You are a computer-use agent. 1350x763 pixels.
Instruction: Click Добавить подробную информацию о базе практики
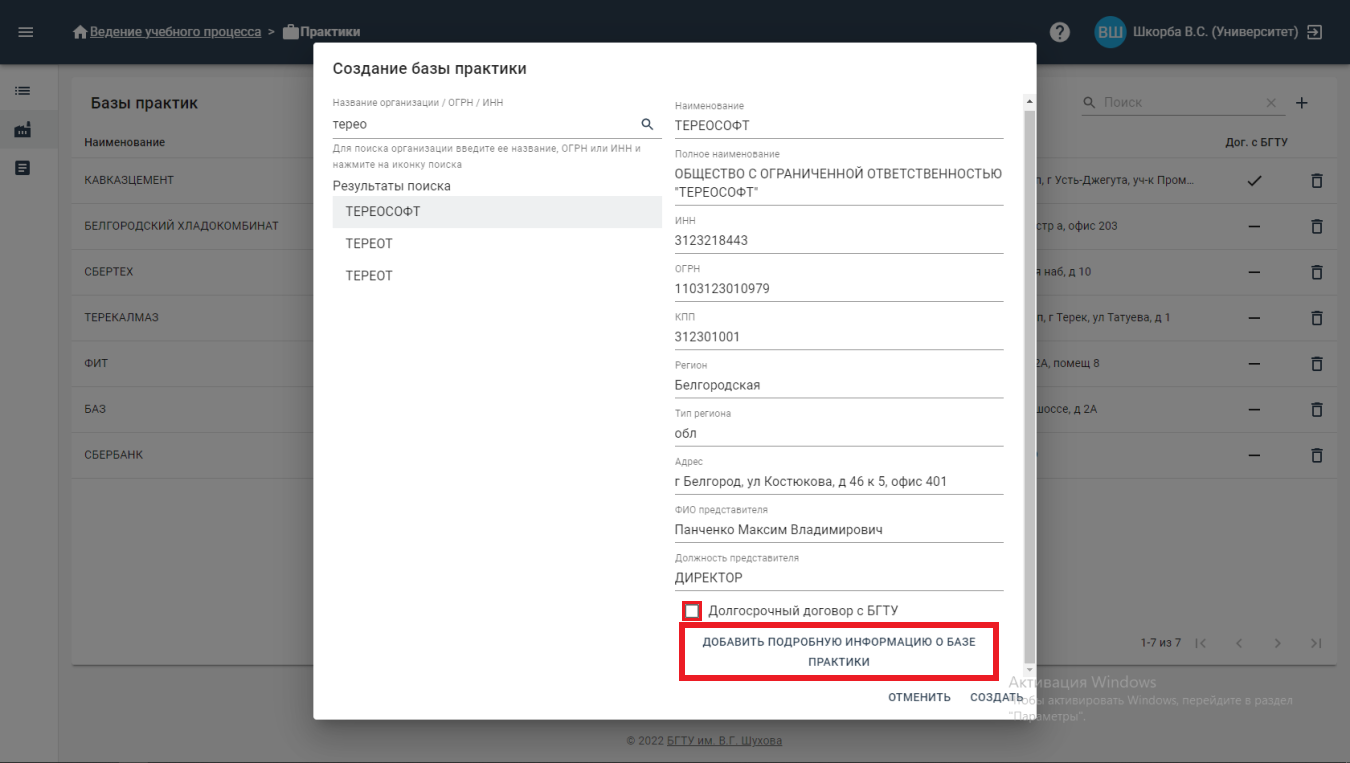[838, 651]
